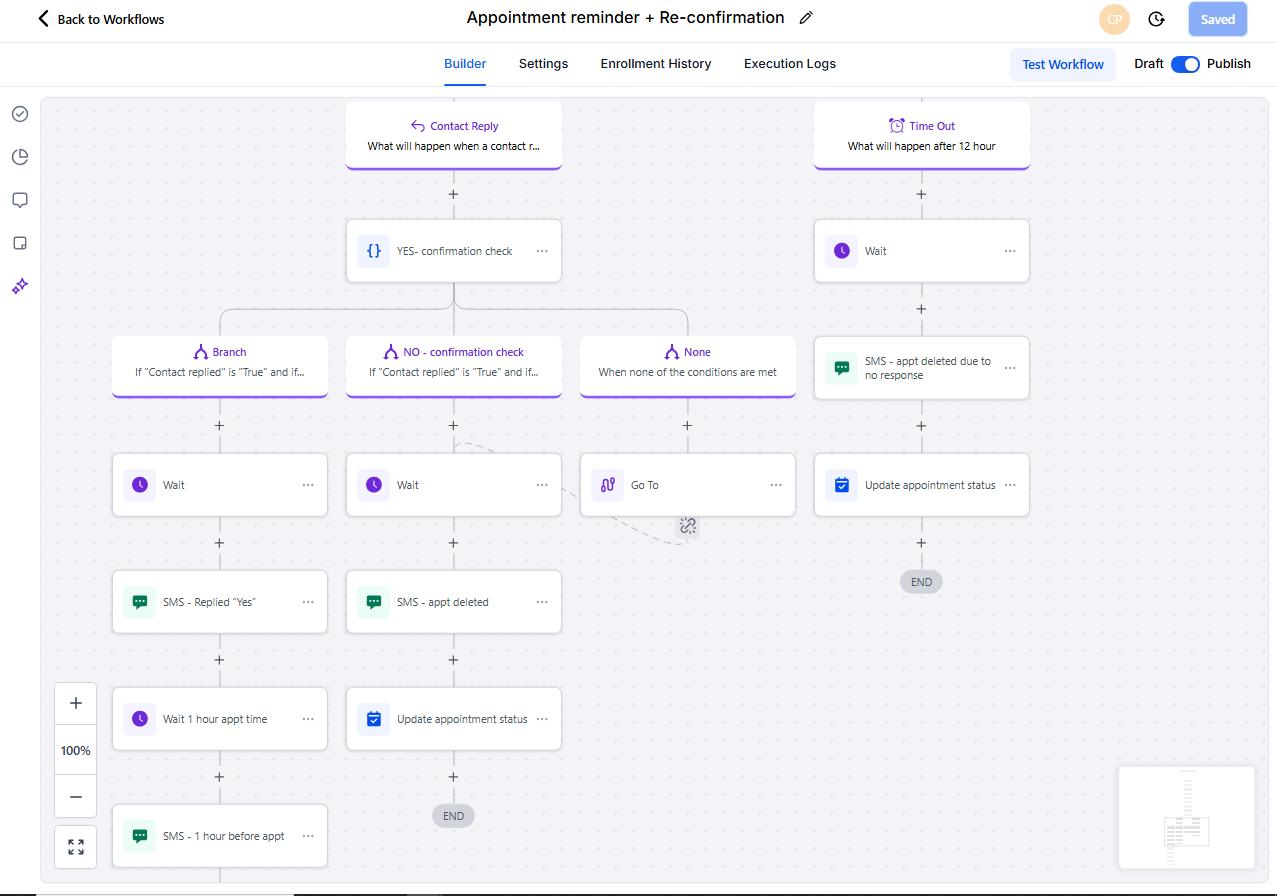Click the Saved button
Screen dimensions: 1277x896
(x=1217, y=19)
